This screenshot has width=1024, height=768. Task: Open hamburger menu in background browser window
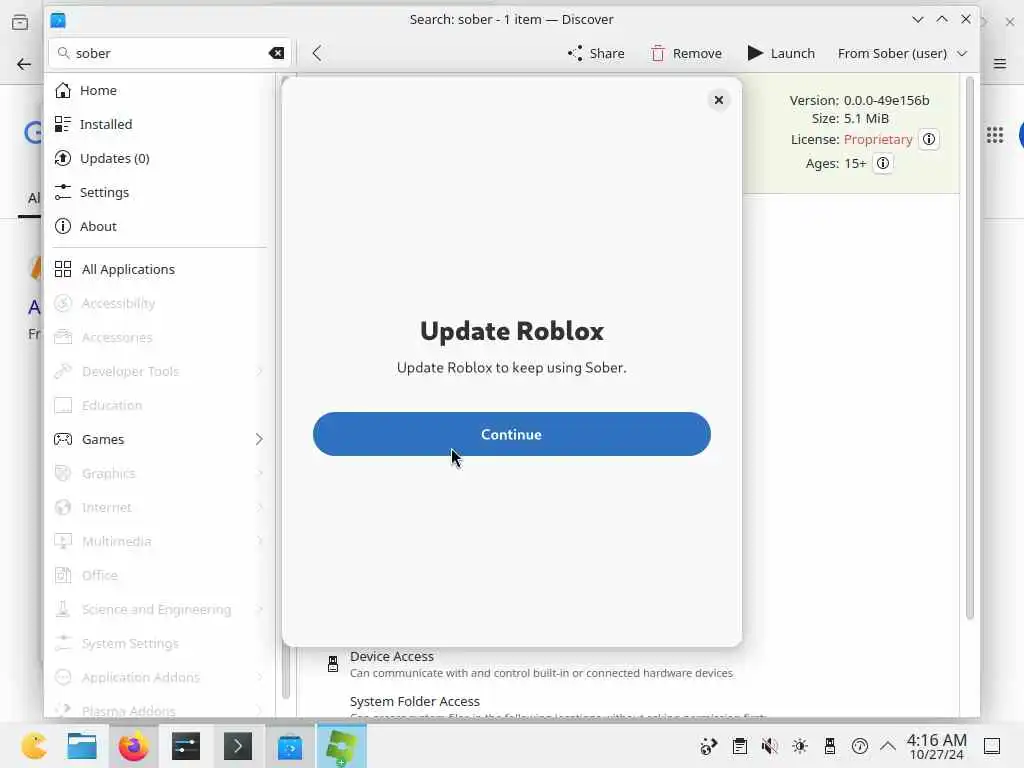[1000, 63]
